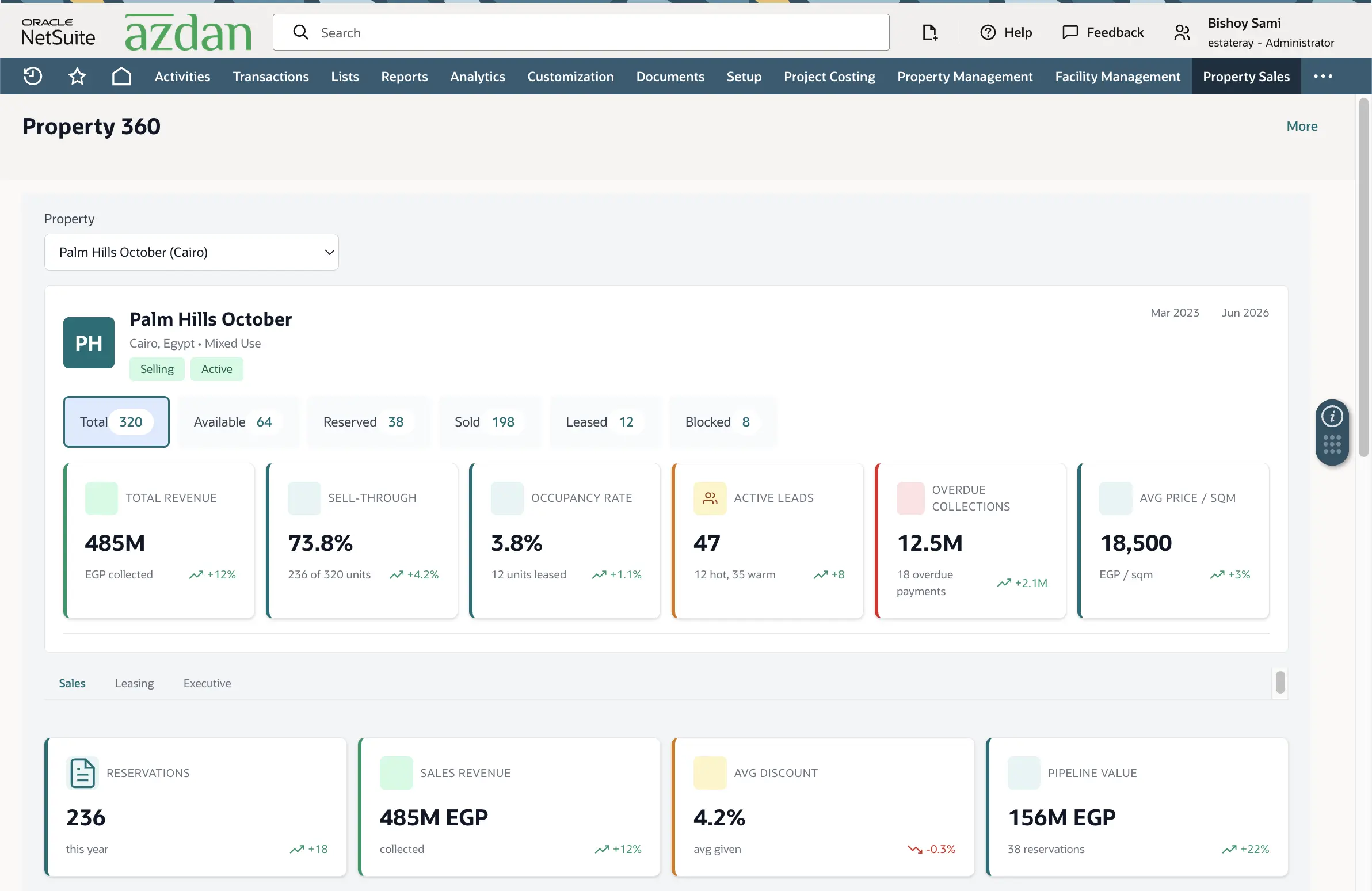Open the Active Leads 47 card
Viewport: 1372px width, 891px height.
click(x=768, y=540)
